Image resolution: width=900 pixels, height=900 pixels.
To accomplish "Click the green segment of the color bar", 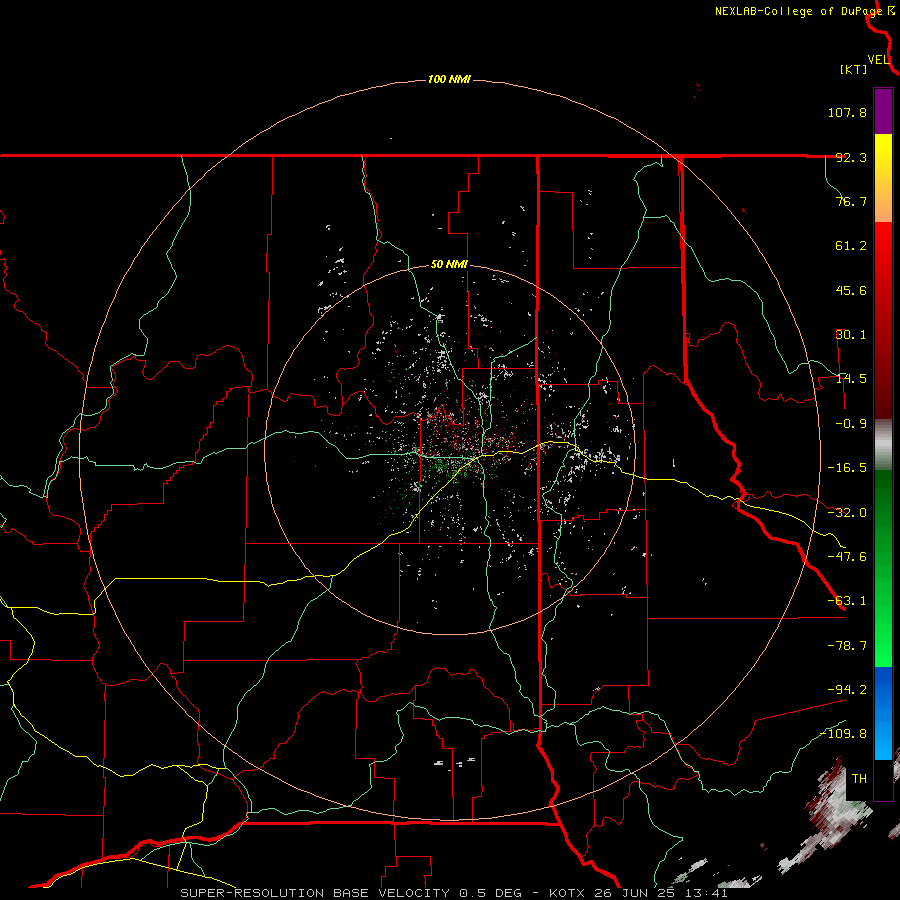I will tap(883, 568).
